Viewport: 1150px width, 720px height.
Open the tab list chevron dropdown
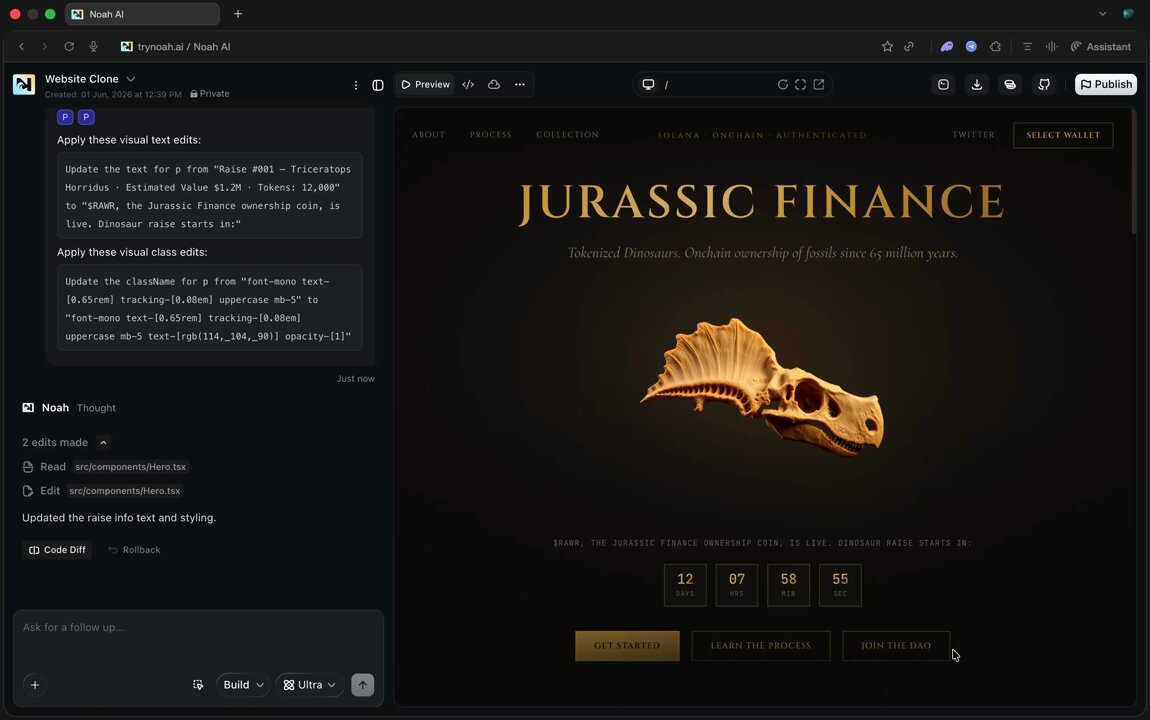click(x=1102, y=14)
